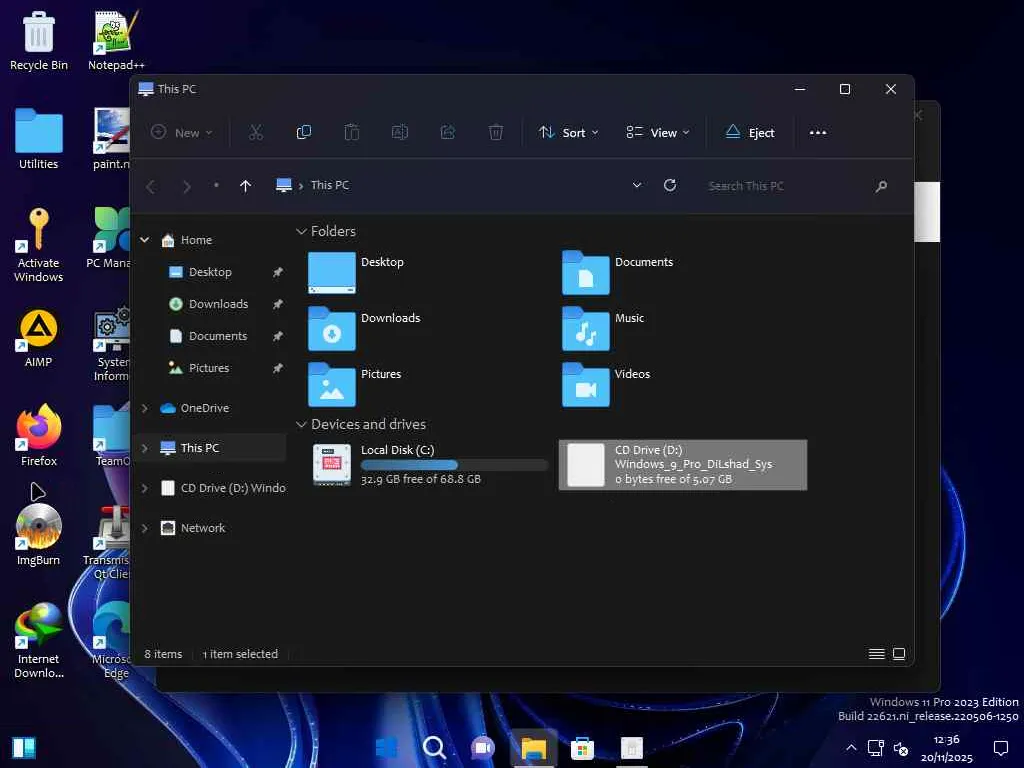The image size is (1024, 768).
Task: Eject the selected CD drive
Action: tap(750, 133)
